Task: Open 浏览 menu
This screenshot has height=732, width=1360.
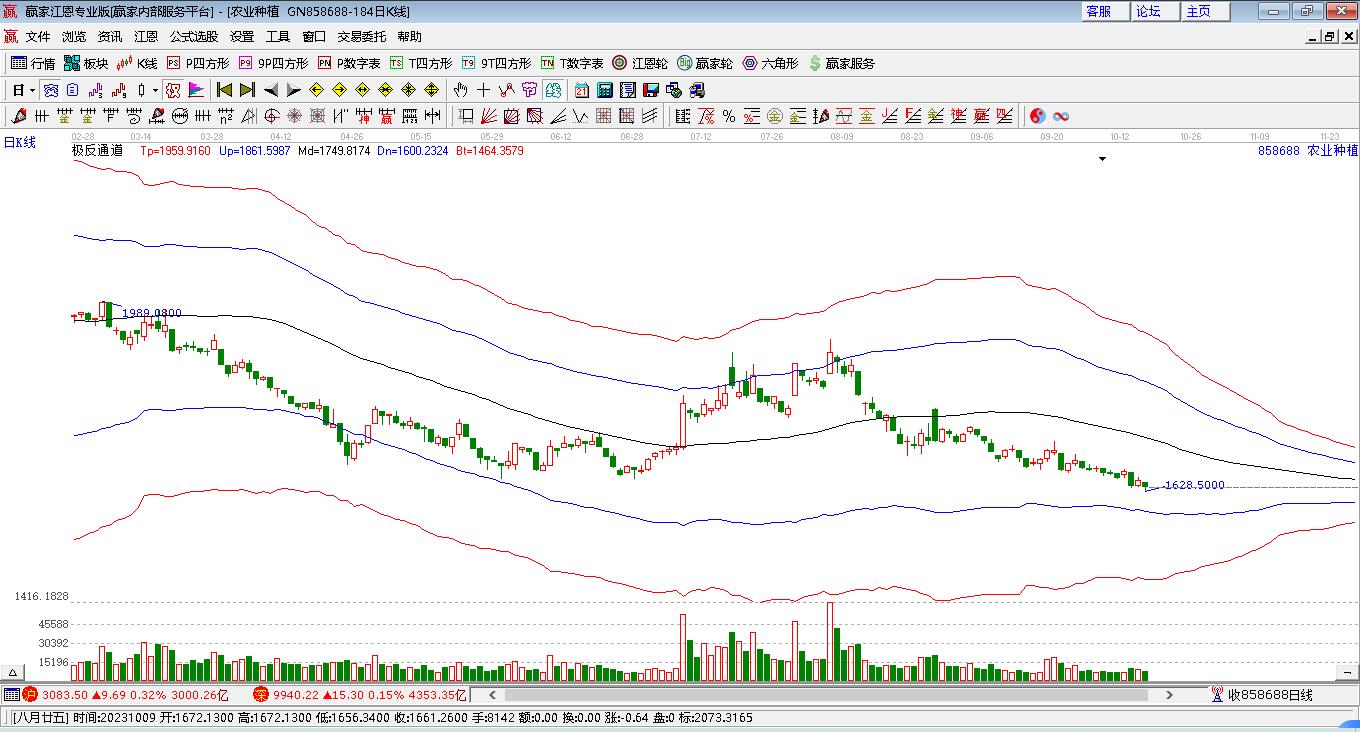Action: pos(74,36)
